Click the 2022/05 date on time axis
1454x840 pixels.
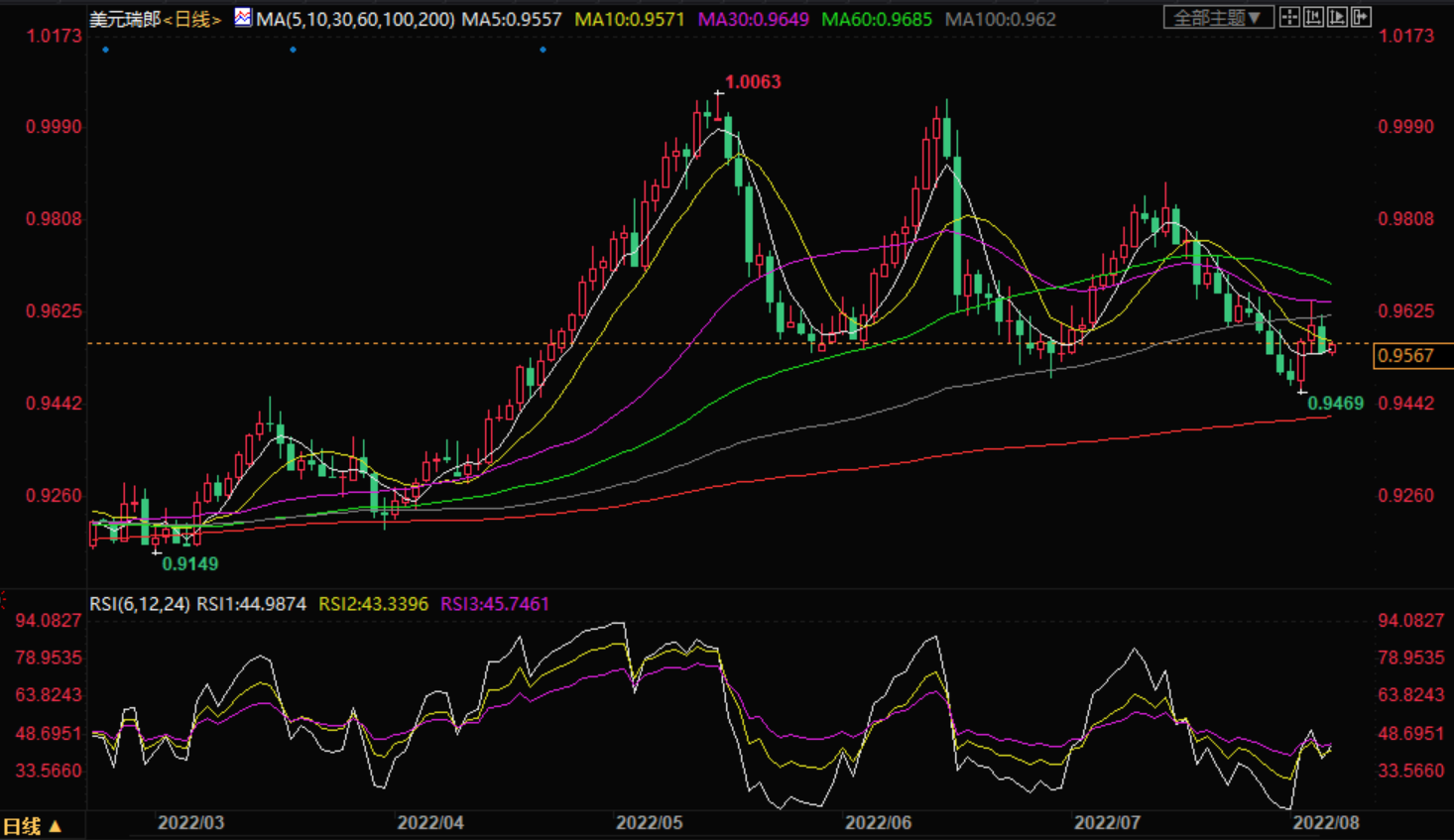[x=650, y=823]
